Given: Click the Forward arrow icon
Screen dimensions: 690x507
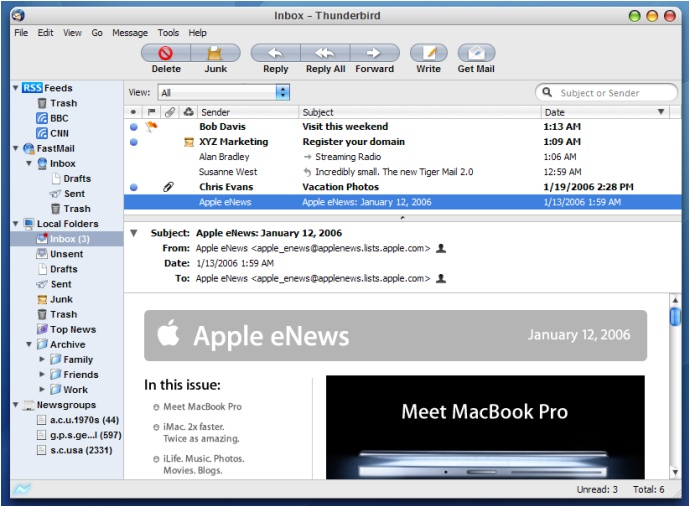Looking at the screenshot, I should tap(374, 53).
